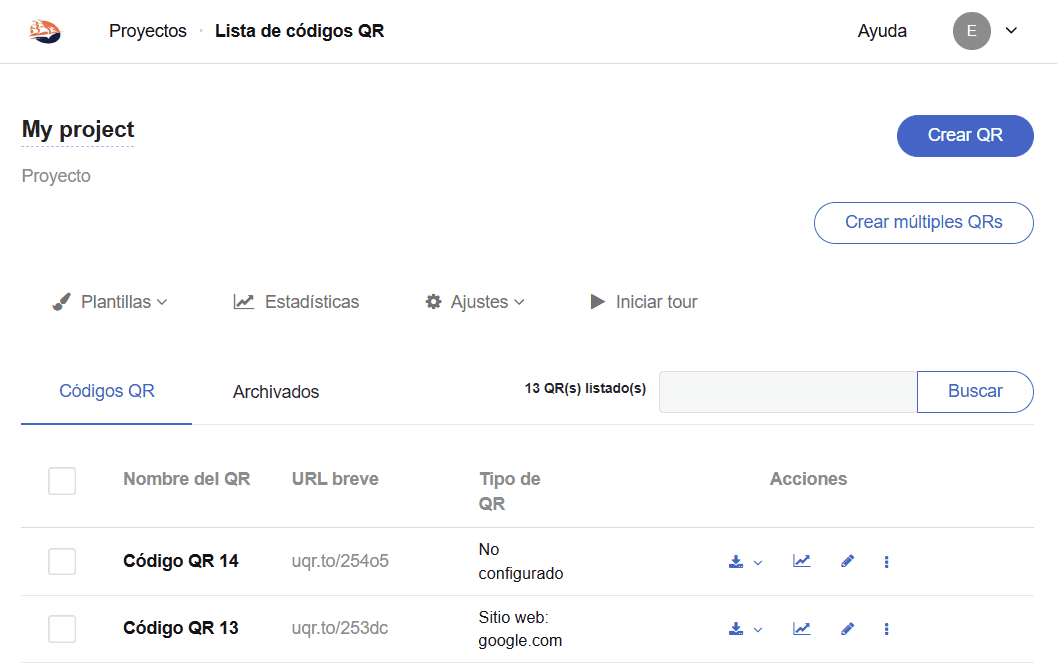Viewport: 1057px width, 664px height.
Task: Select the Código QR 13 checkbox
Action: pyautogui.click(x=62, y=629)
